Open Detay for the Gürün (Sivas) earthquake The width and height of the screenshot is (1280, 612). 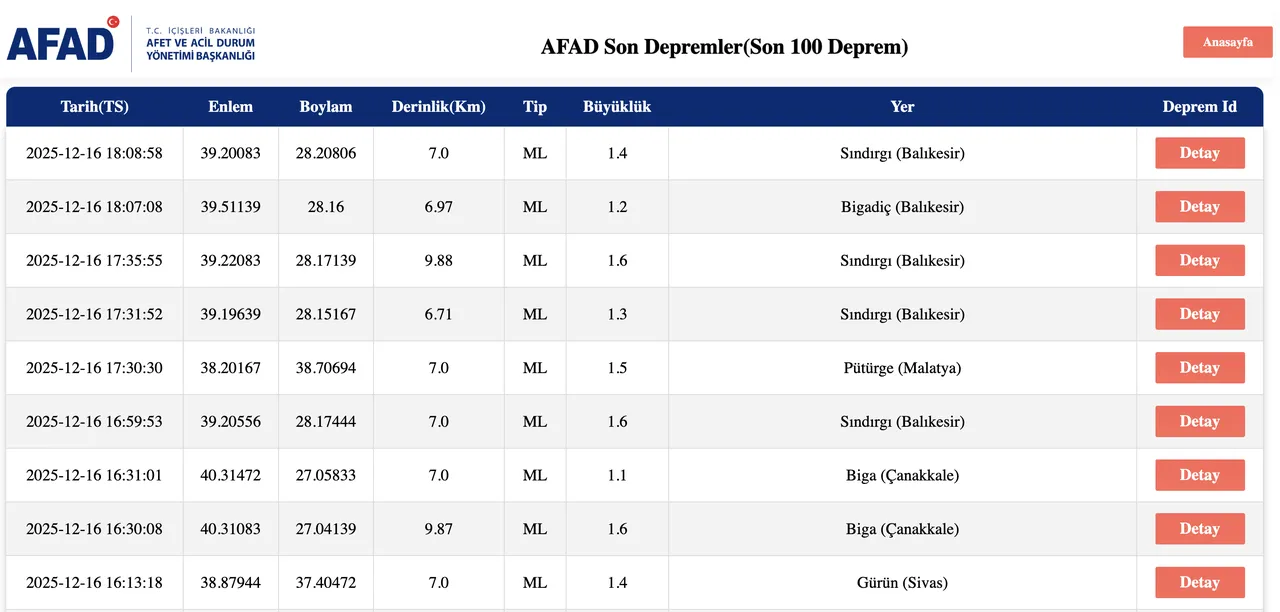[1199, 582]
